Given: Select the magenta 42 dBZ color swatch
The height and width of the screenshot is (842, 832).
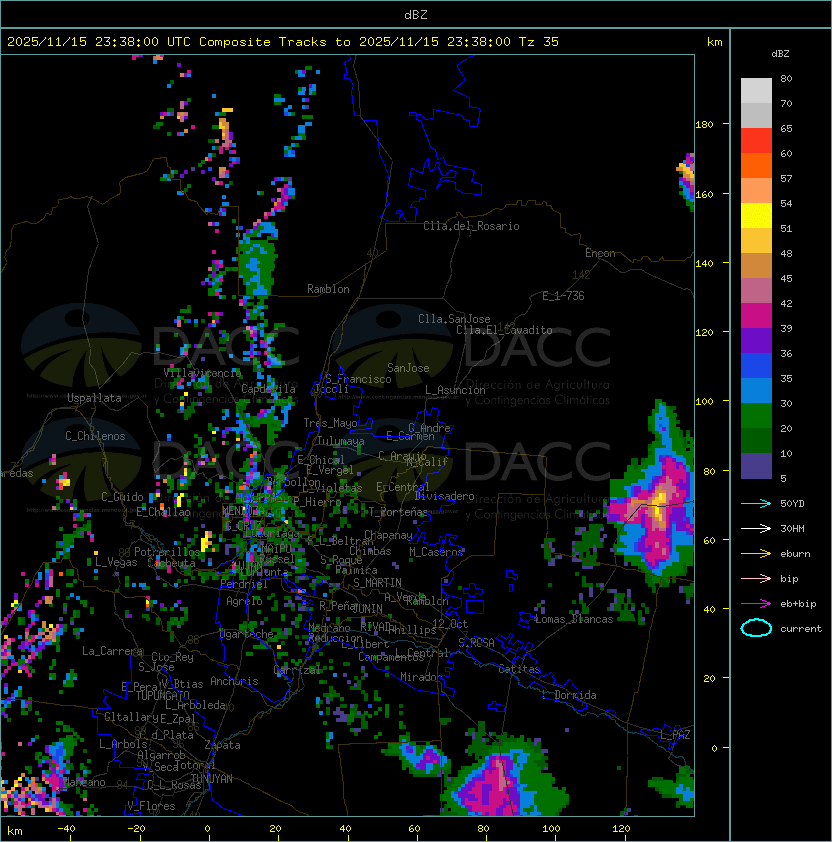Looking at the screenshot, I should pos(756,316).
